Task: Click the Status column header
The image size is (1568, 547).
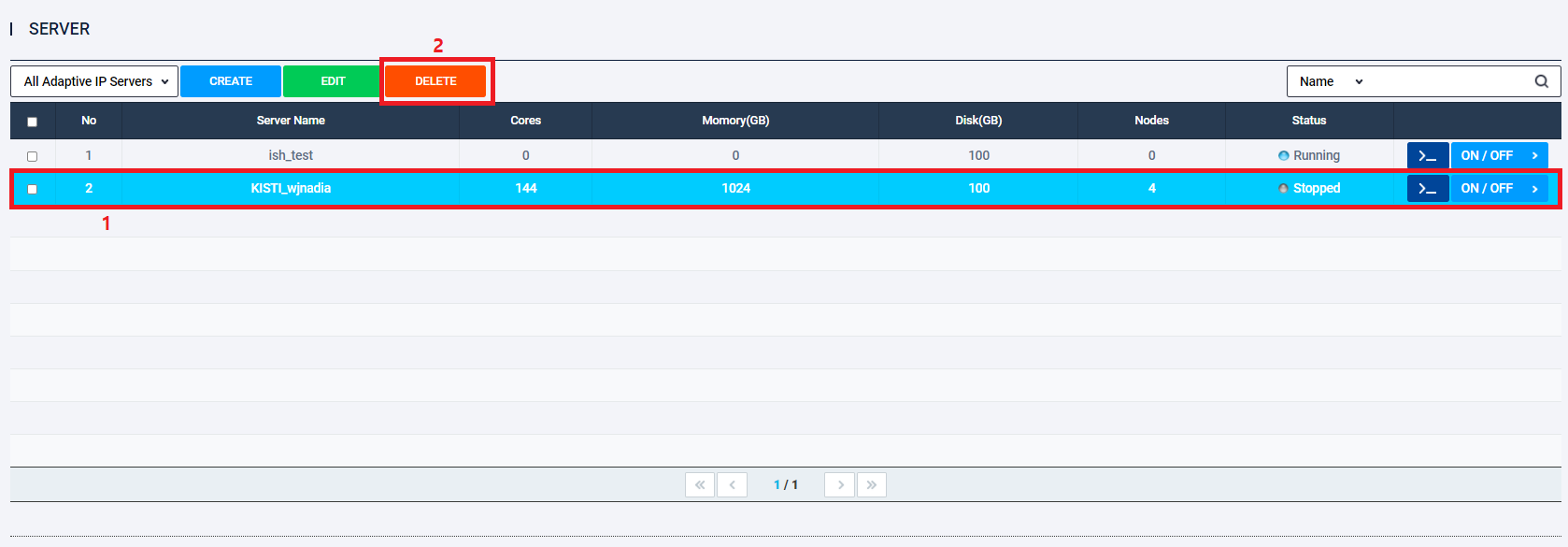Action: 1309,121
